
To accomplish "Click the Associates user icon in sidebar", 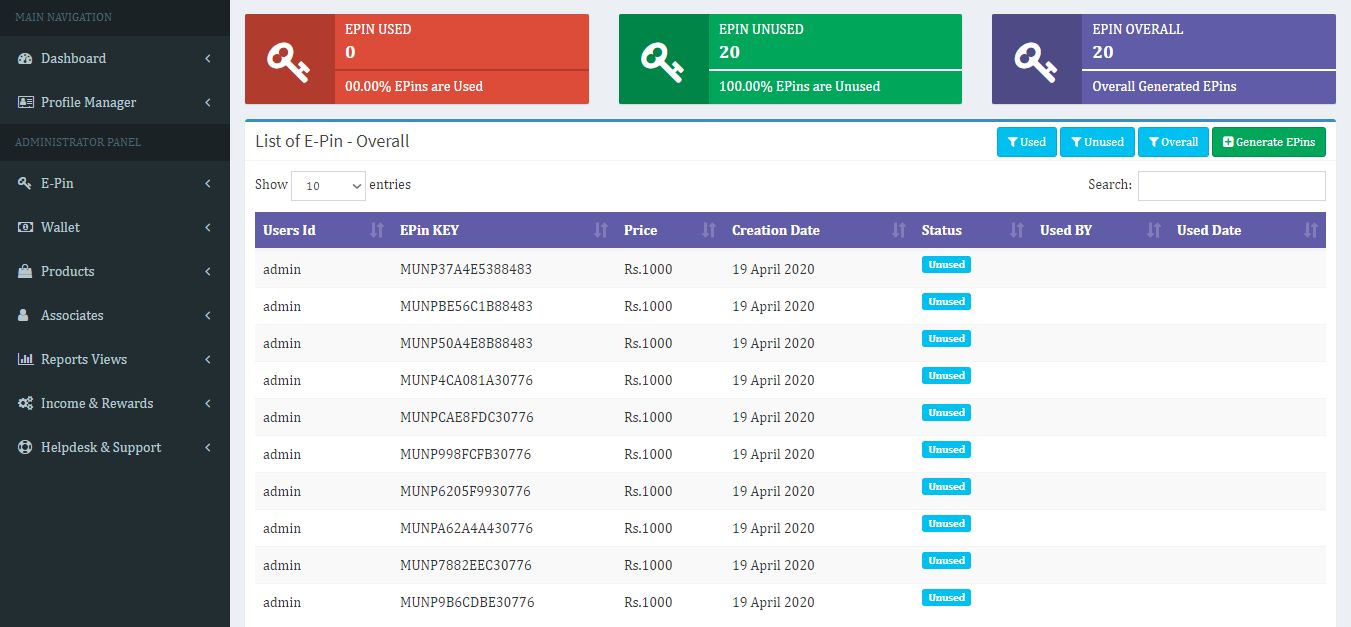I will (x=24, y=316).
